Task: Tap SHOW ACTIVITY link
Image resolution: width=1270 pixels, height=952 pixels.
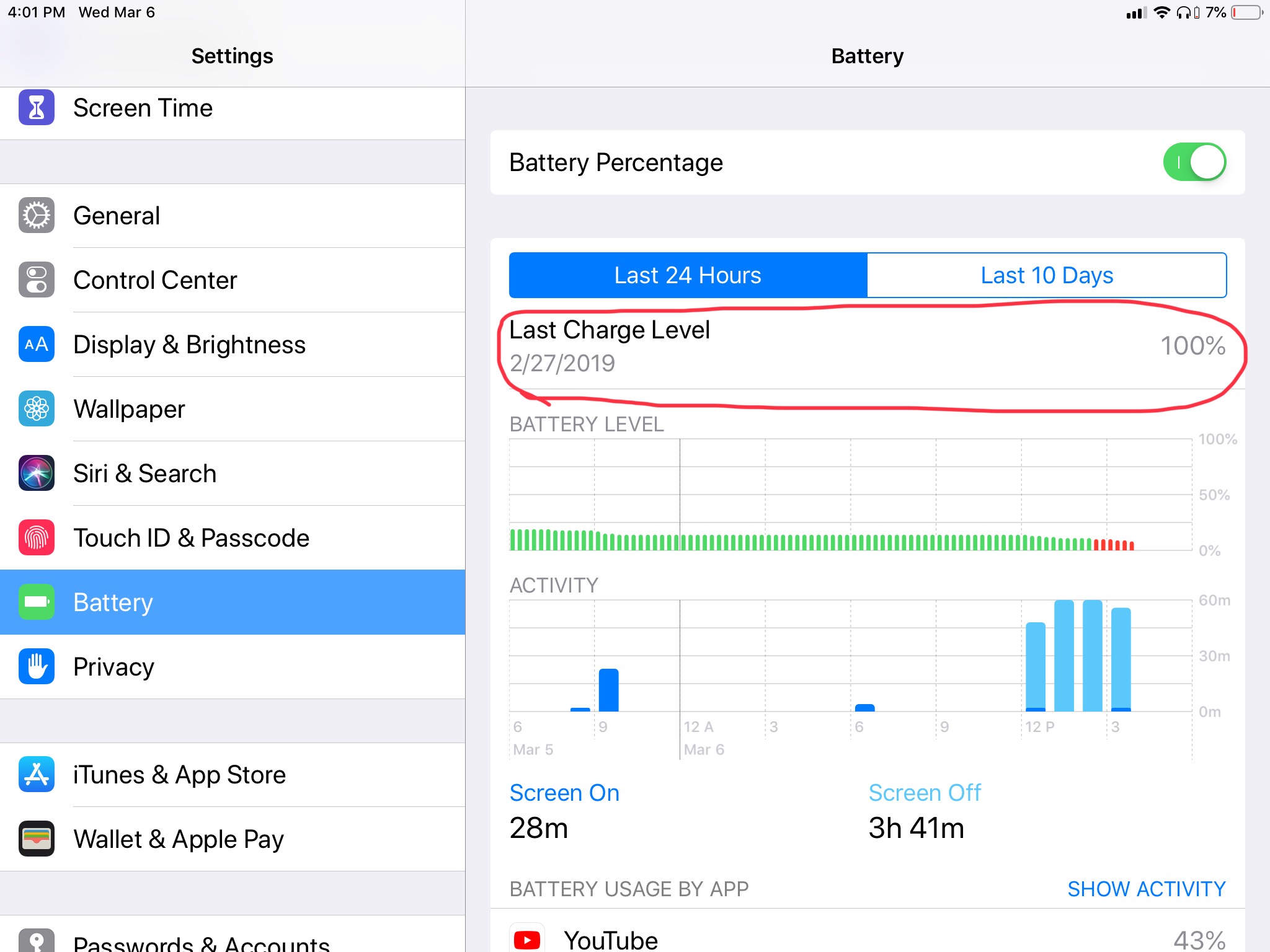Action: click(1147, 889)
